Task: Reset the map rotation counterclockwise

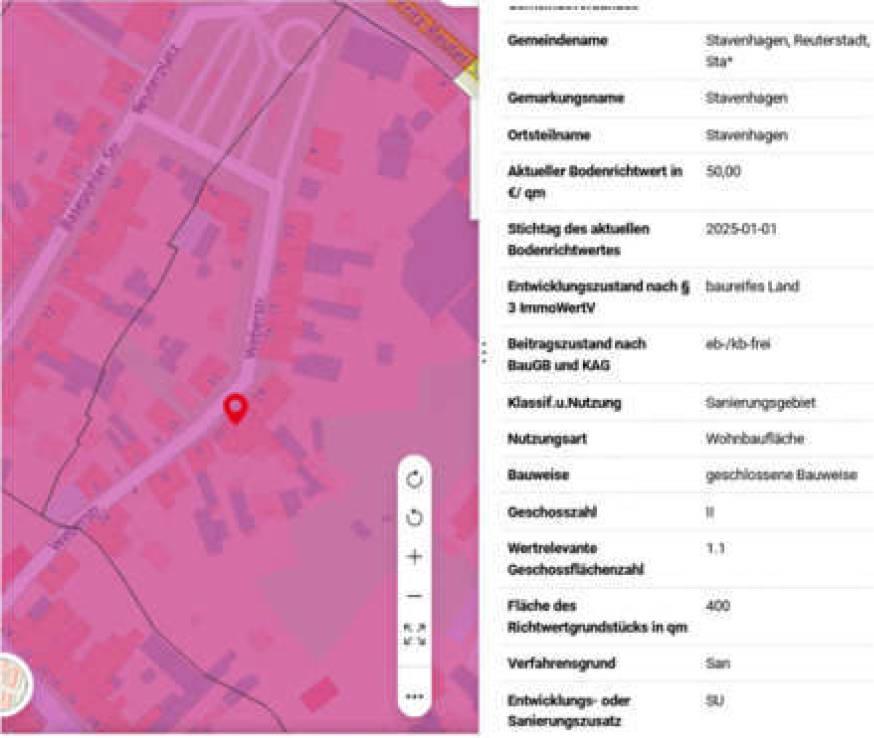Action: [412, 518]
